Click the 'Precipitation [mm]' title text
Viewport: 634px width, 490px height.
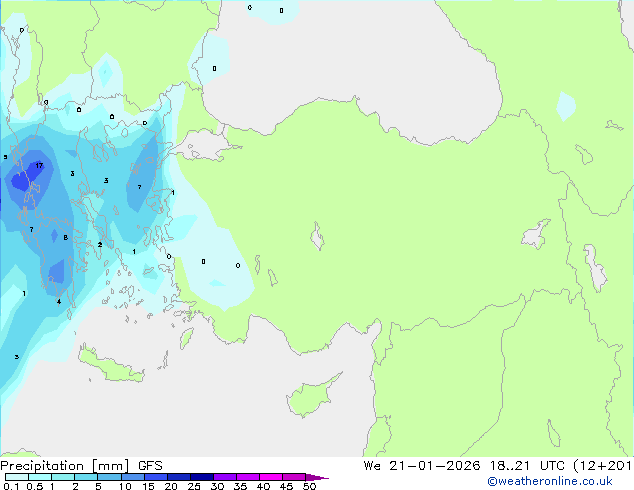[65, 466]
